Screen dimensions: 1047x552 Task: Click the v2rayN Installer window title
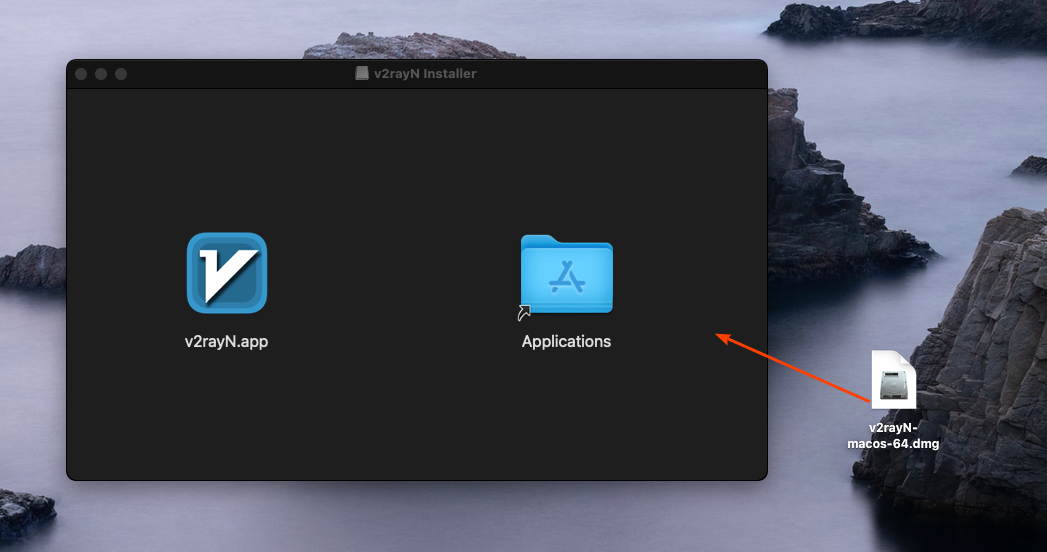tap(425, 73)
